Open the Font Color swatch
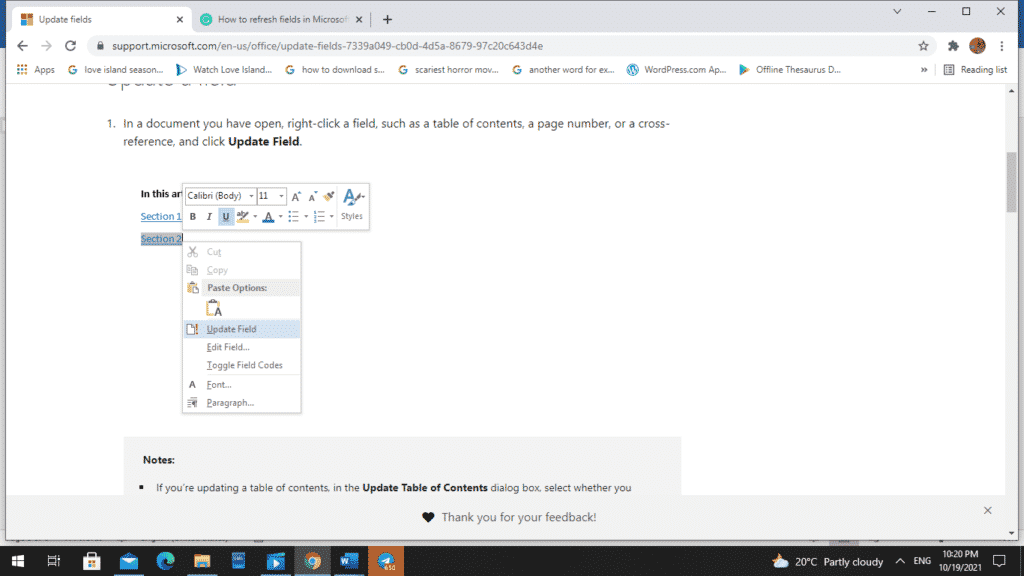This screenshot has height=576, width=1024. click(268, 216)
